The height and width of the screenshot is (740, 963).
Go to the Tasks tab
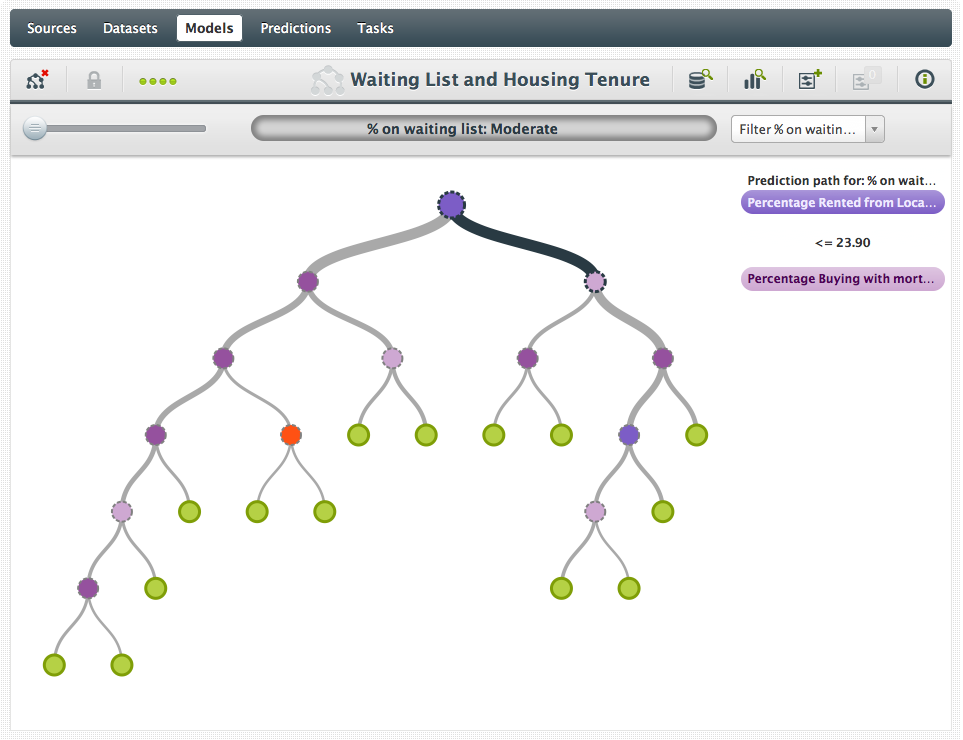pyautogui.click(x=375, y=28)
